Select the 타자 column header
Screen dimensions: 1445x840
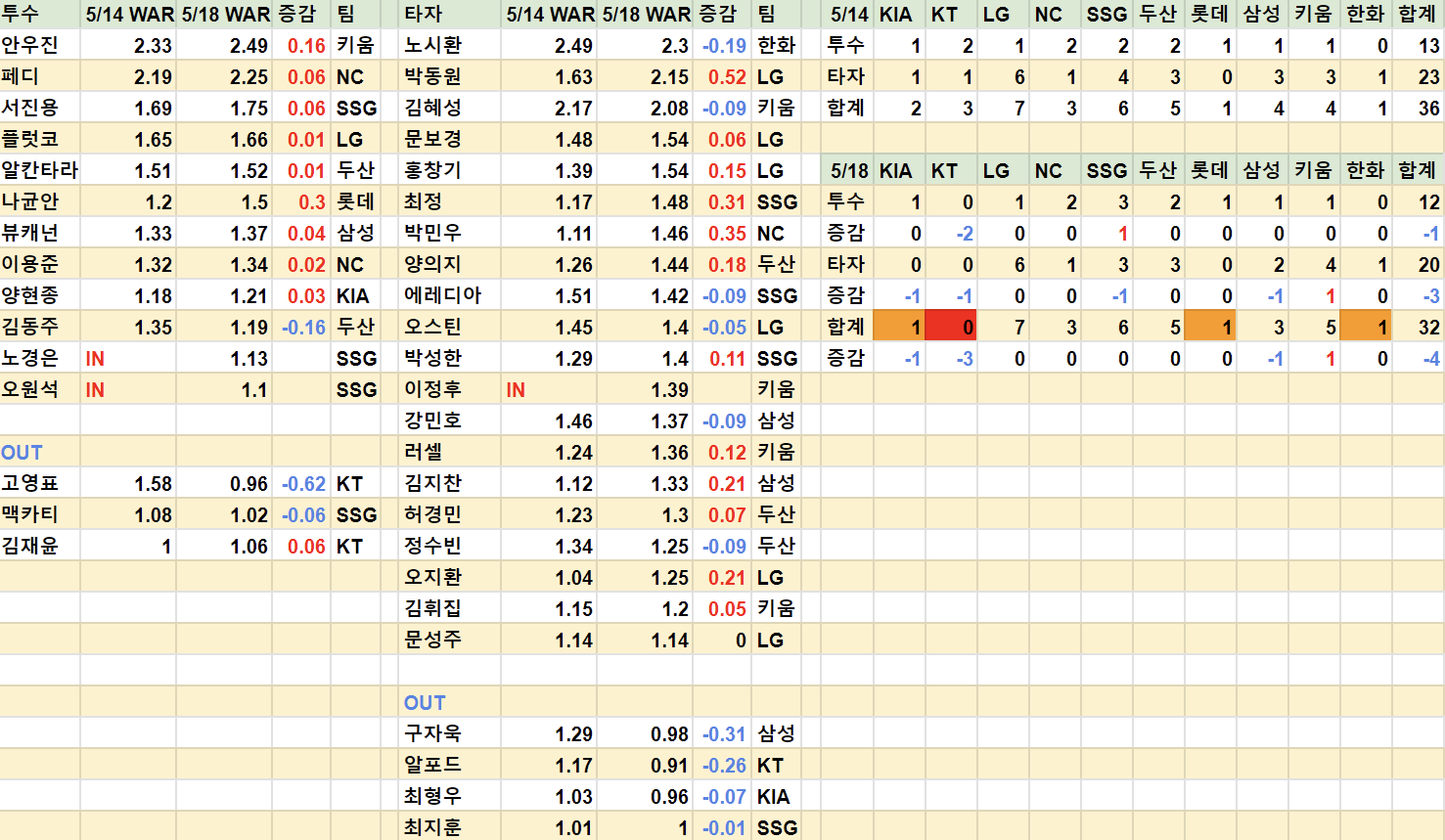pyautogui.click(x=424, y=15)
